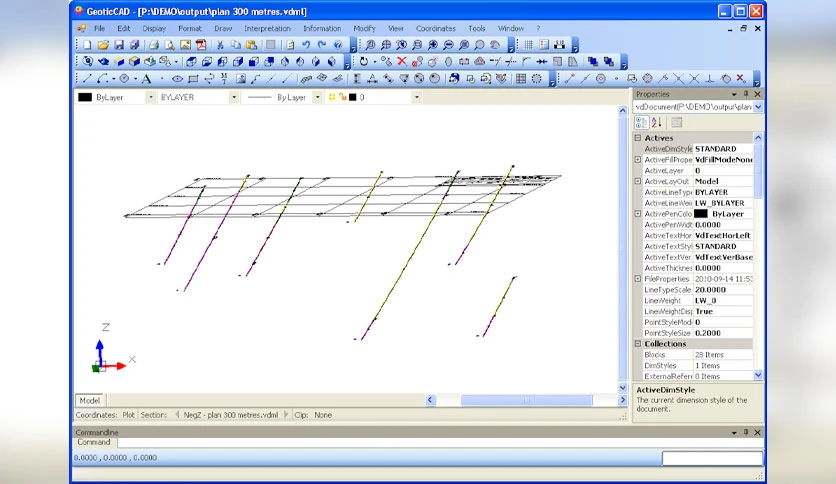836x484 pixels.
Task: Open a file with the folder icon
Action: (x=103, y=45)
